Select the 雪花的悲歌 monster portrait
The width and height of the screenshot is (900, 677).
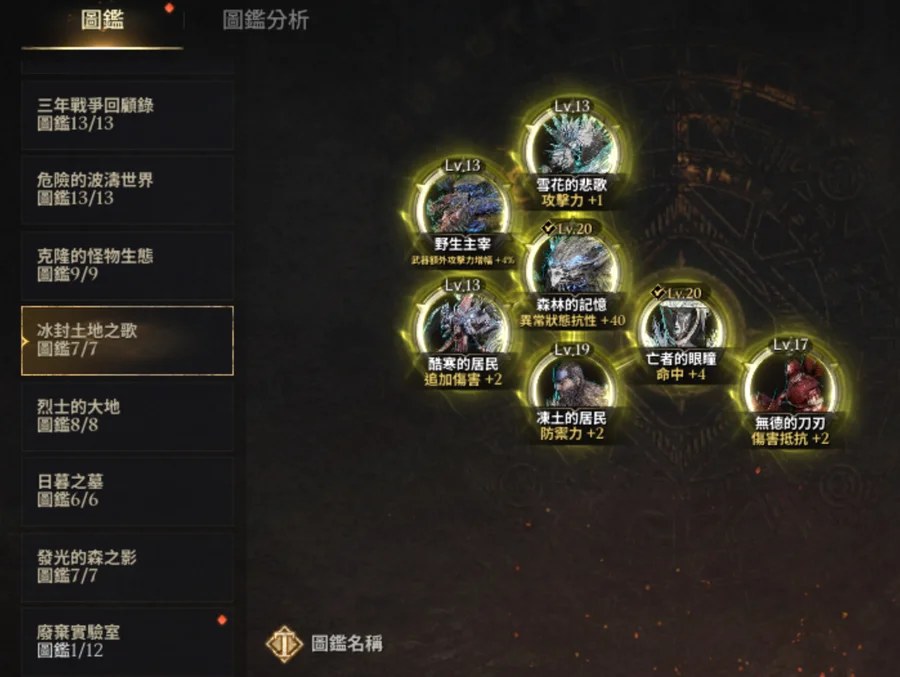click(x=572, y=146)
